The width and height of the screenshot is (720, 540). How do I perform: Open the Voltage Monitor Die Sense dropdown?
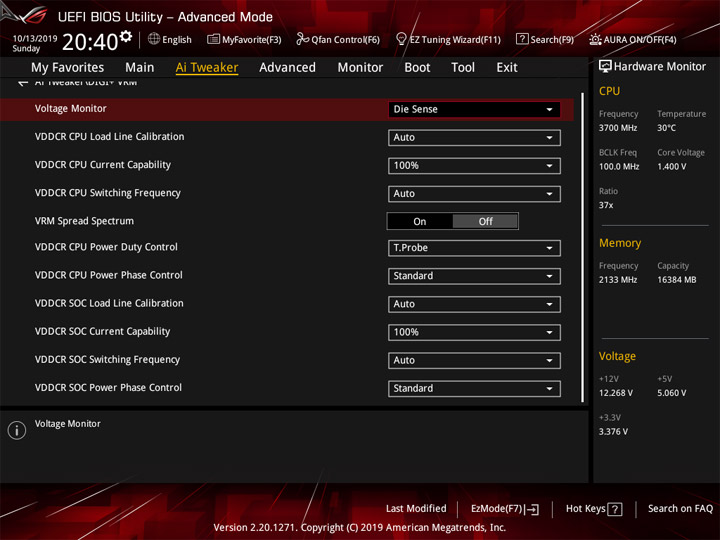(x=474, y=109)
